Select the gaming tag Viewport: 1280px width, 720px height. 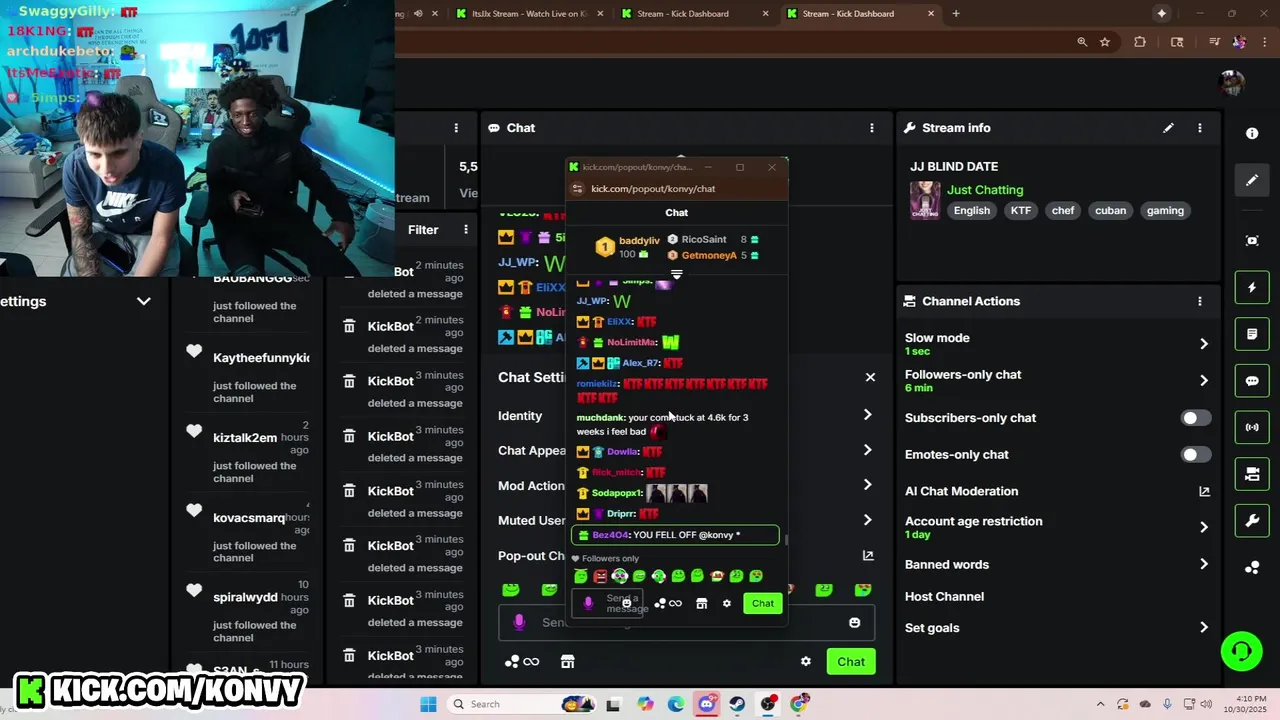pos(1165,211)
